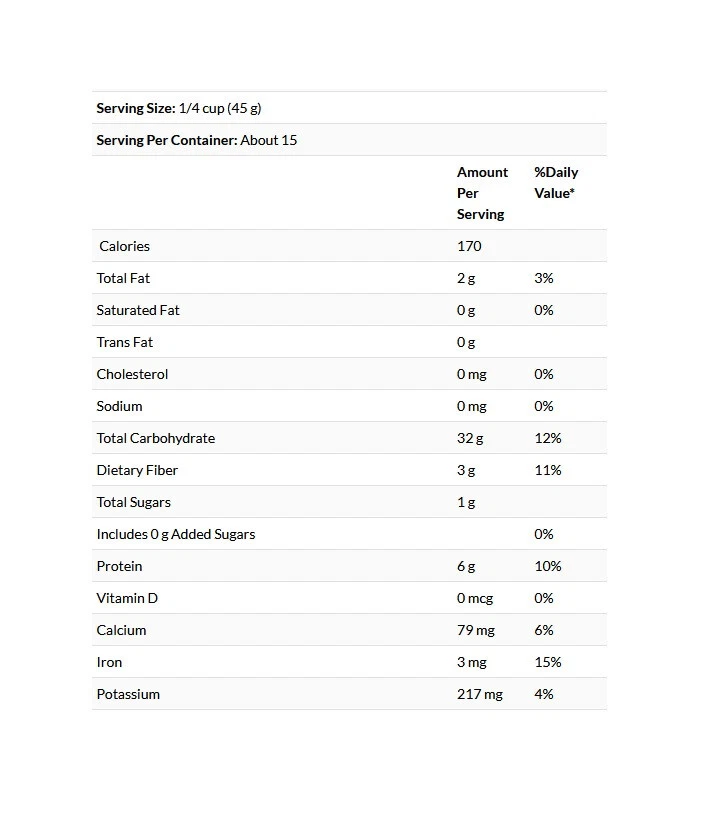This screenshot has height=815, width=723.
Task: Click the Amount Per Serving column header
Action: click(x=482, y=193)
